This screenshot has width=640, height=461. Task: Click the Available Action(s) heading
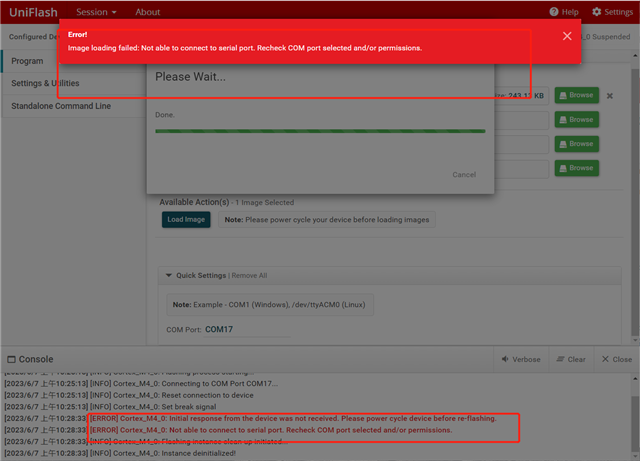point(194,202)
